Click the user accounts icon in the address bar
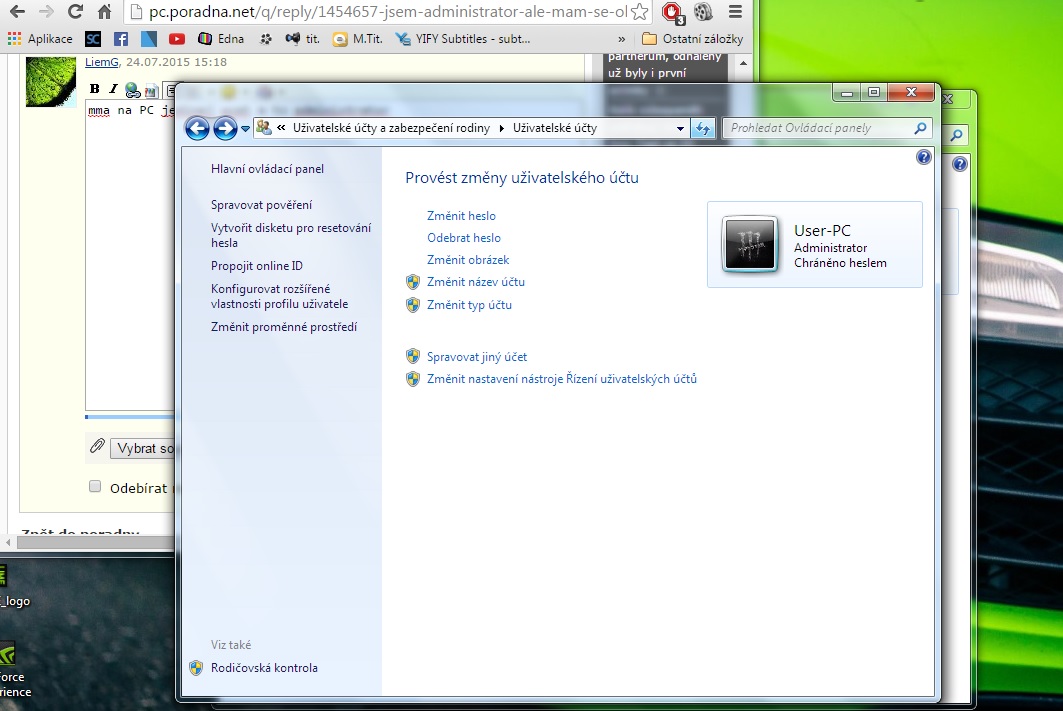 (264, 127)
